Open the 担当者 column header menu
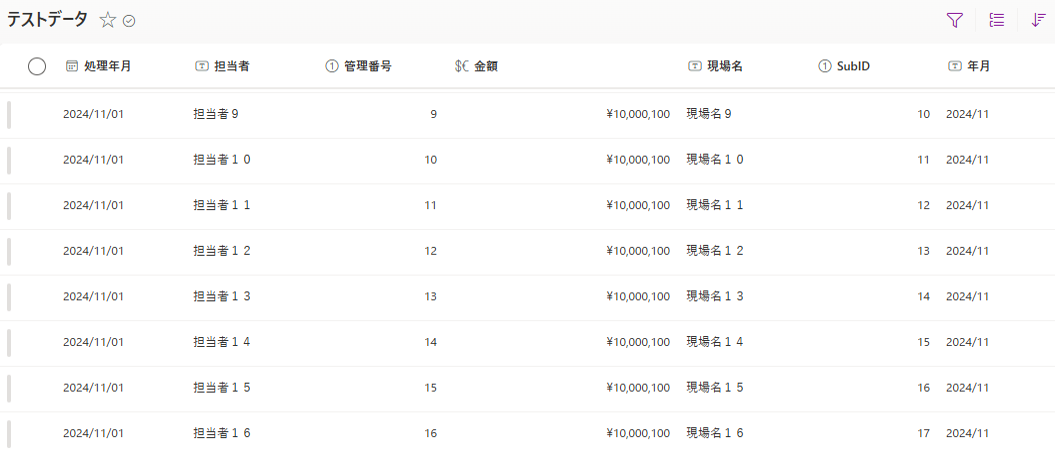The width and height of the screenshot is (1055, 457). 223,66
